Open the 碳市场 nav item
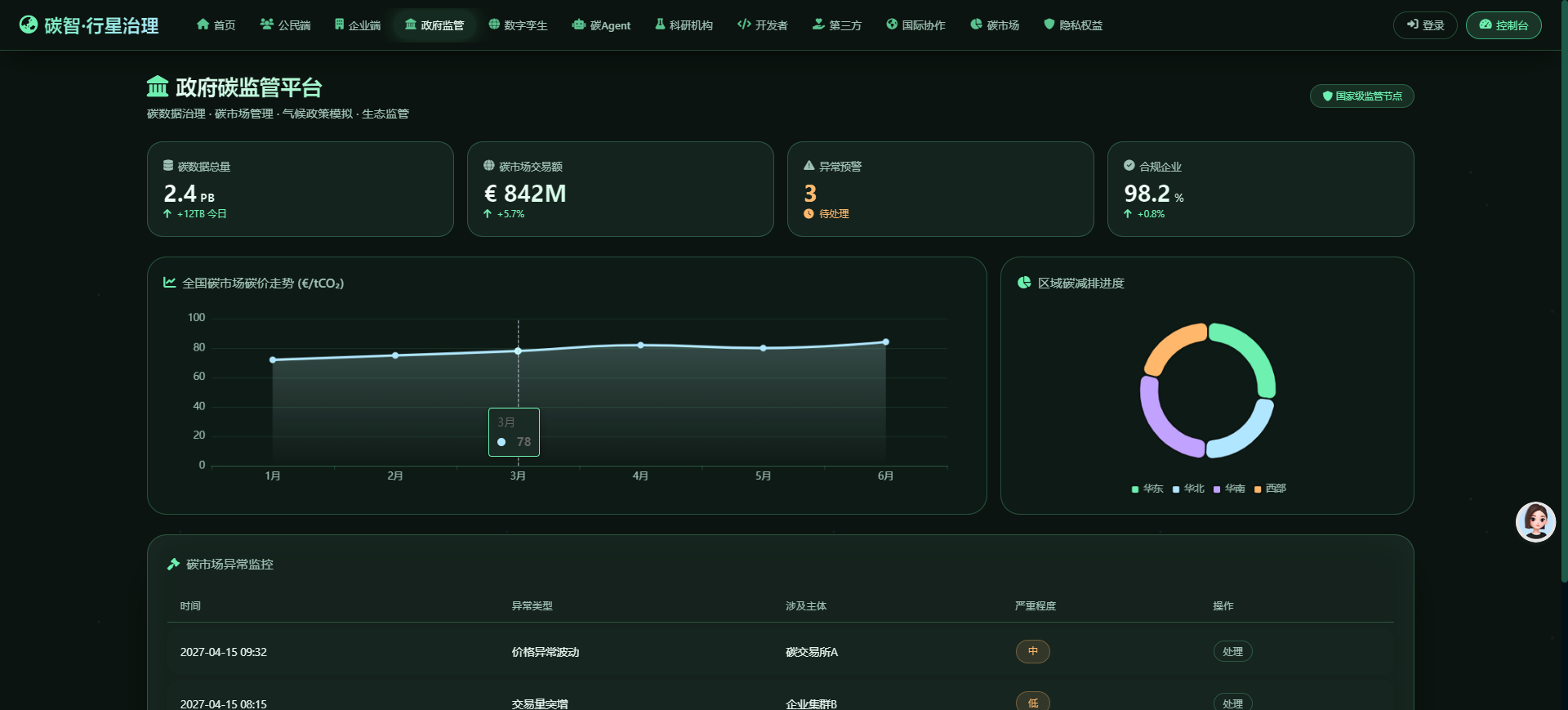1568x710 pixels. pos(995,25)
